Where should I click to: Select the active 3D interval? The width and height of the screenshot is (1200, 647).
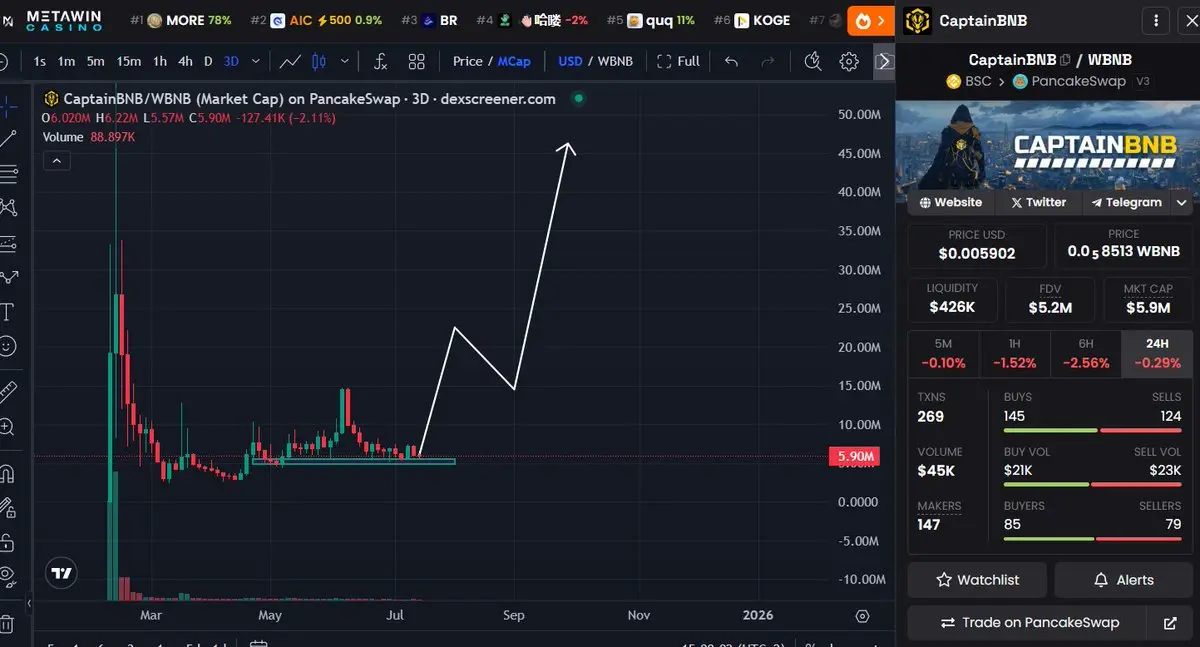pyautogui.click(x=231, y=61)
